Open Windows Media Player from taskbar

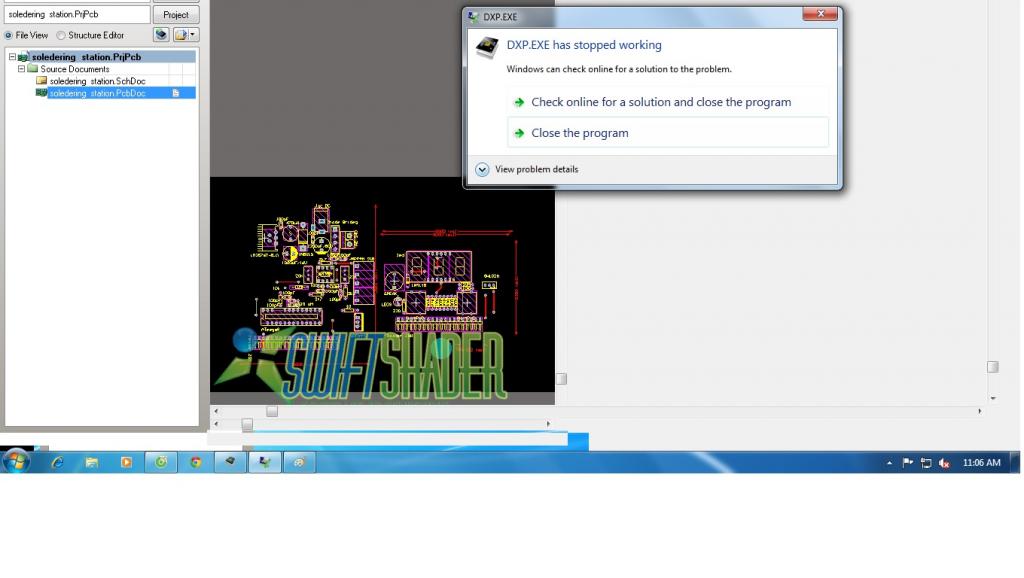(x=127, y=462)
